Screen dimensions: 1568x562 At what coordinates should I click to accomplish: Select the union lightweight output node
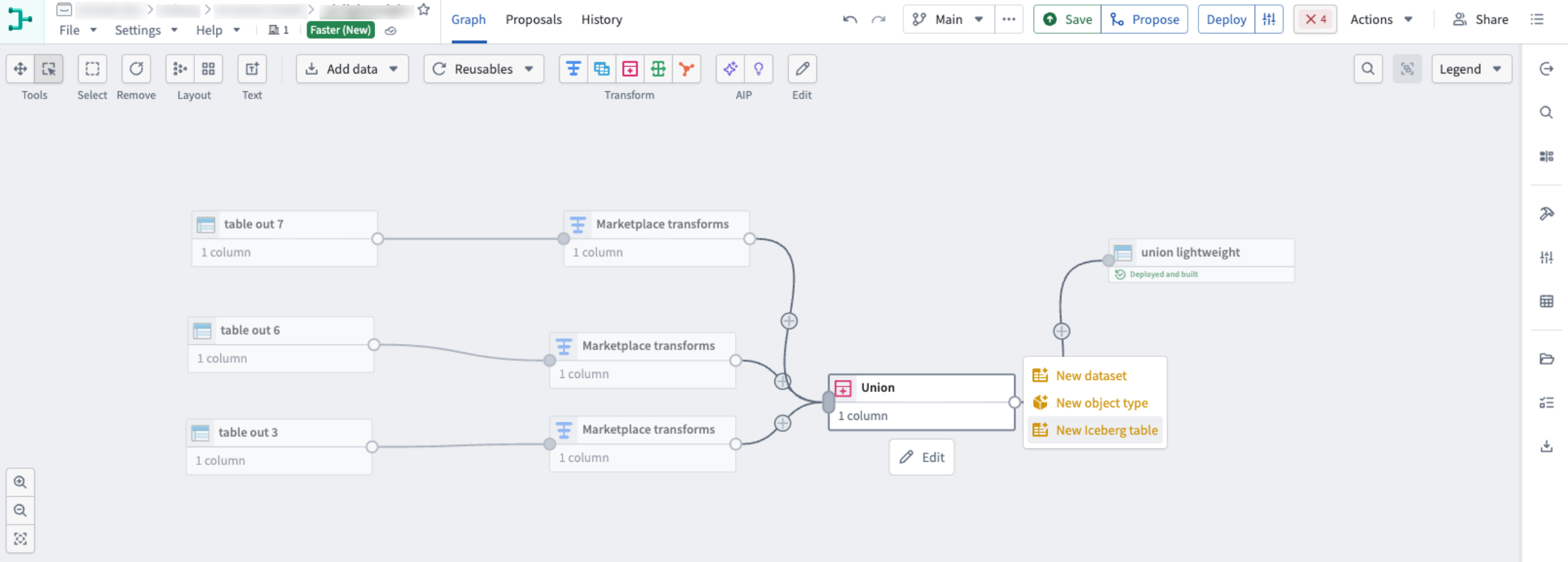pyautogui.click(x=1201, y=260)
